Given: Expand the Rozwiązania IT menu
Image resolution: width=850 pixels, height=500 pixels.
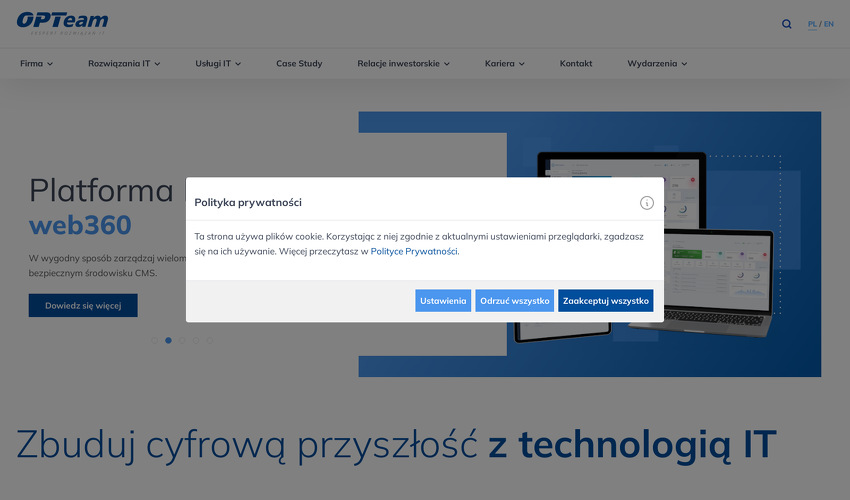Looking at the screenshot, I should coord(124,63).
